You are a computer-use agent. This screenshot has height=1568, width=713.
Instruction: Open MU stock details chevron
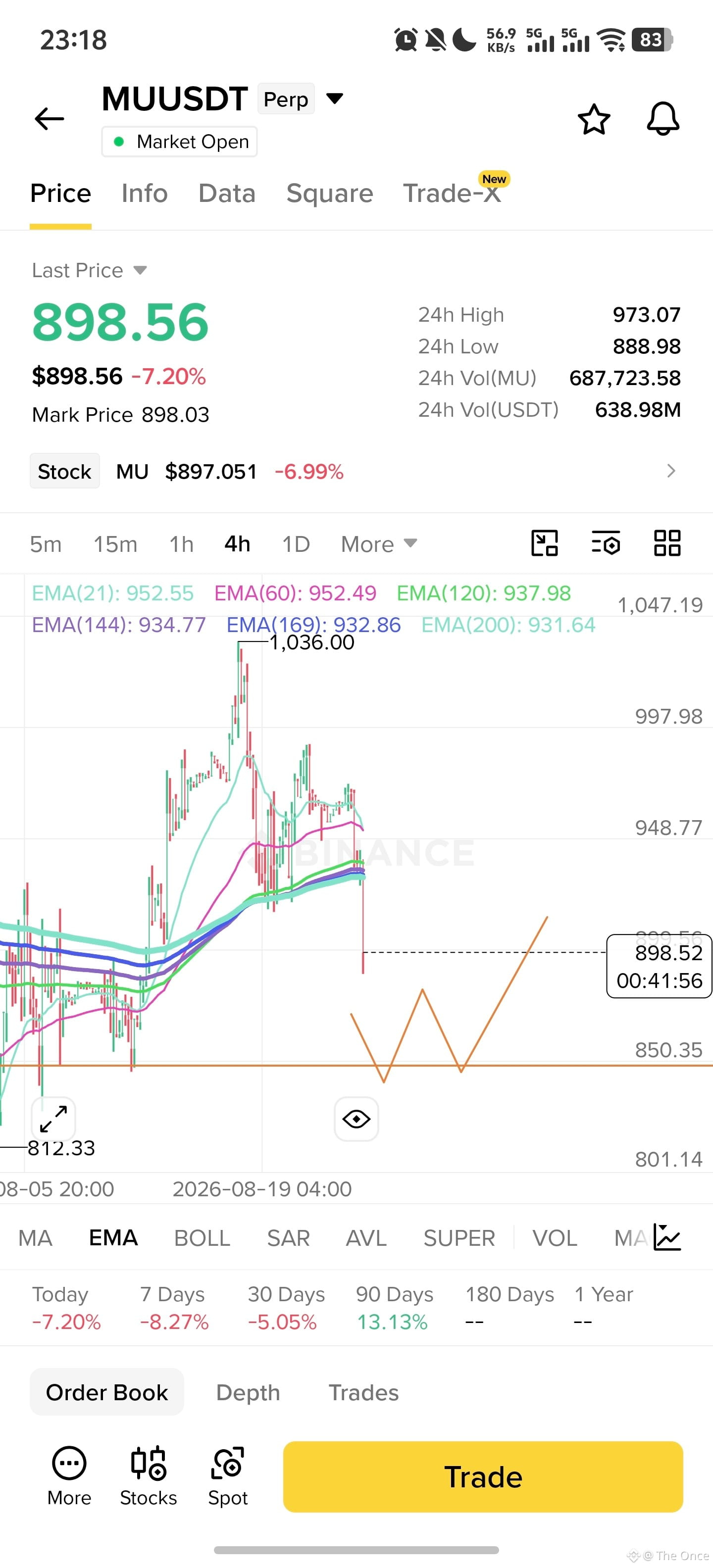(x=671, y=471)
